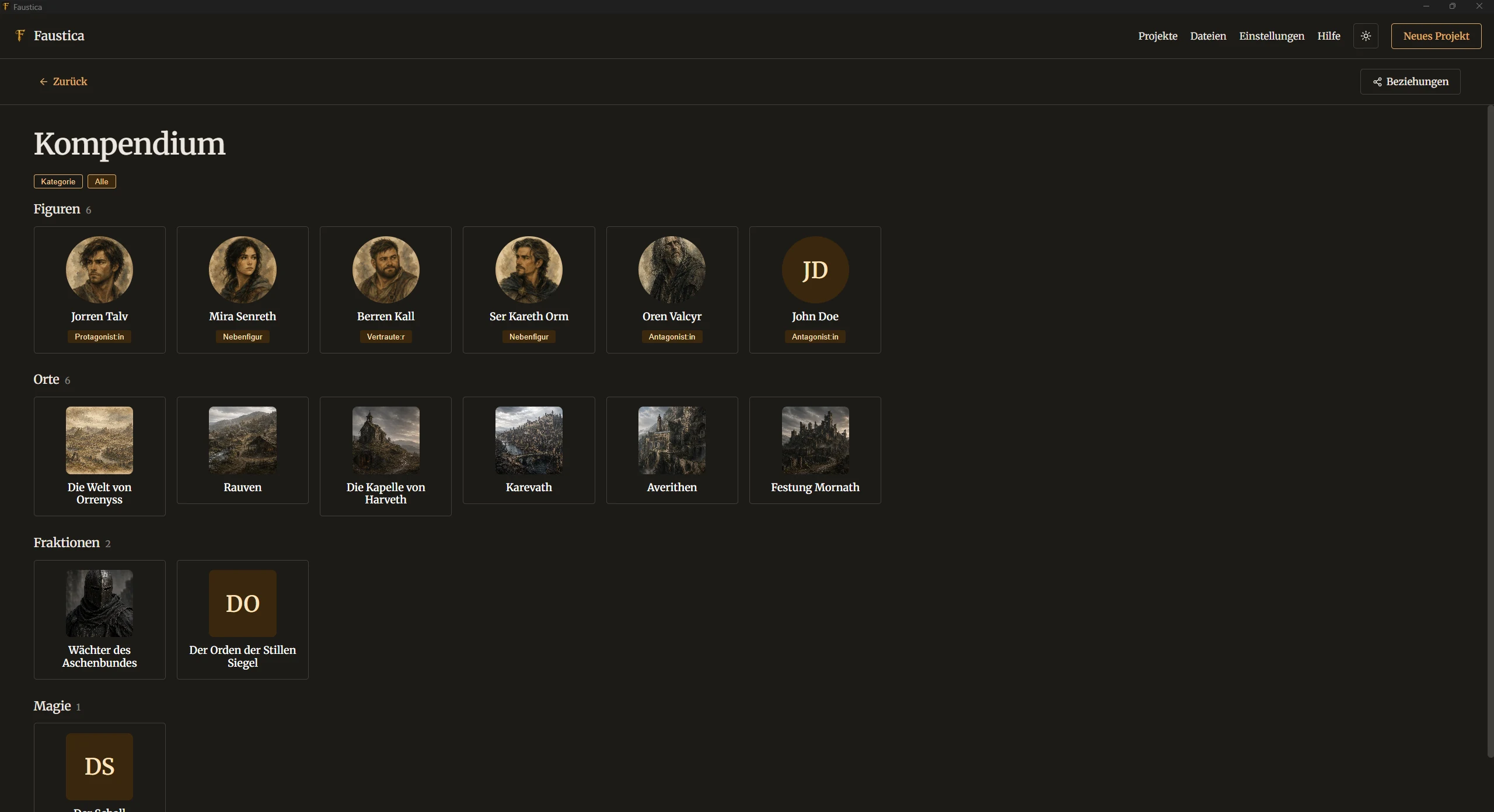Open Die Welt von Orrenyss map thumbnail
Screen dimensions: 1494x812
(99, 440)
